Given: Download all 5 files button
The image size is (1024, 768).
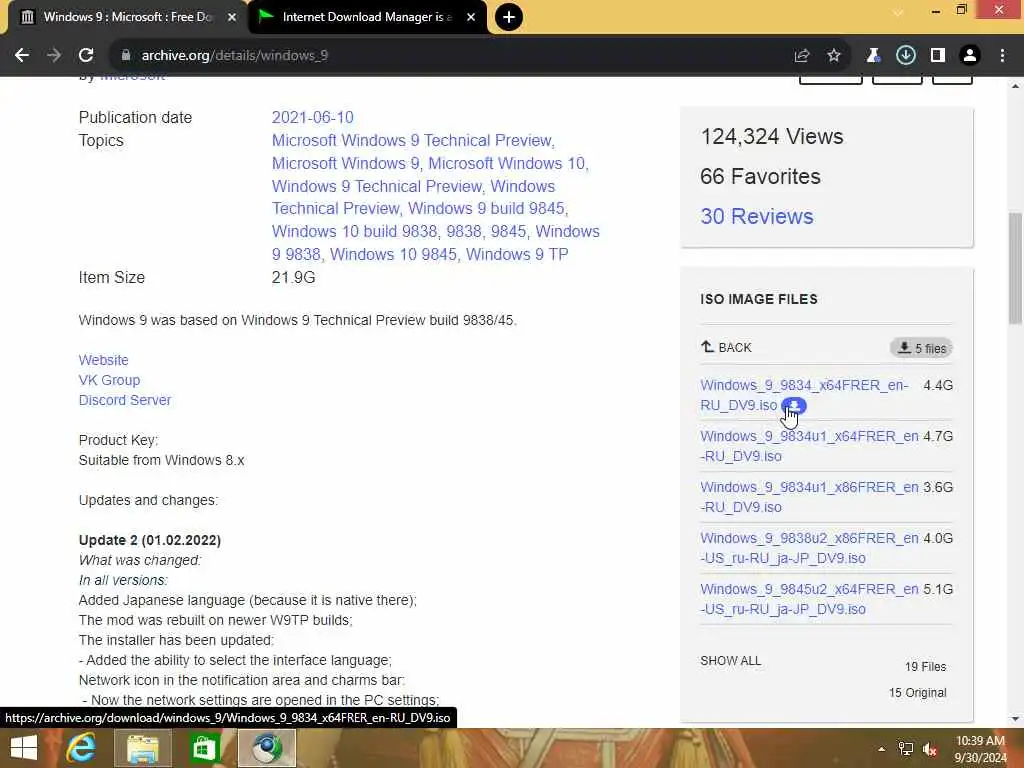Looking at the screenshot, I should point(921,348).
